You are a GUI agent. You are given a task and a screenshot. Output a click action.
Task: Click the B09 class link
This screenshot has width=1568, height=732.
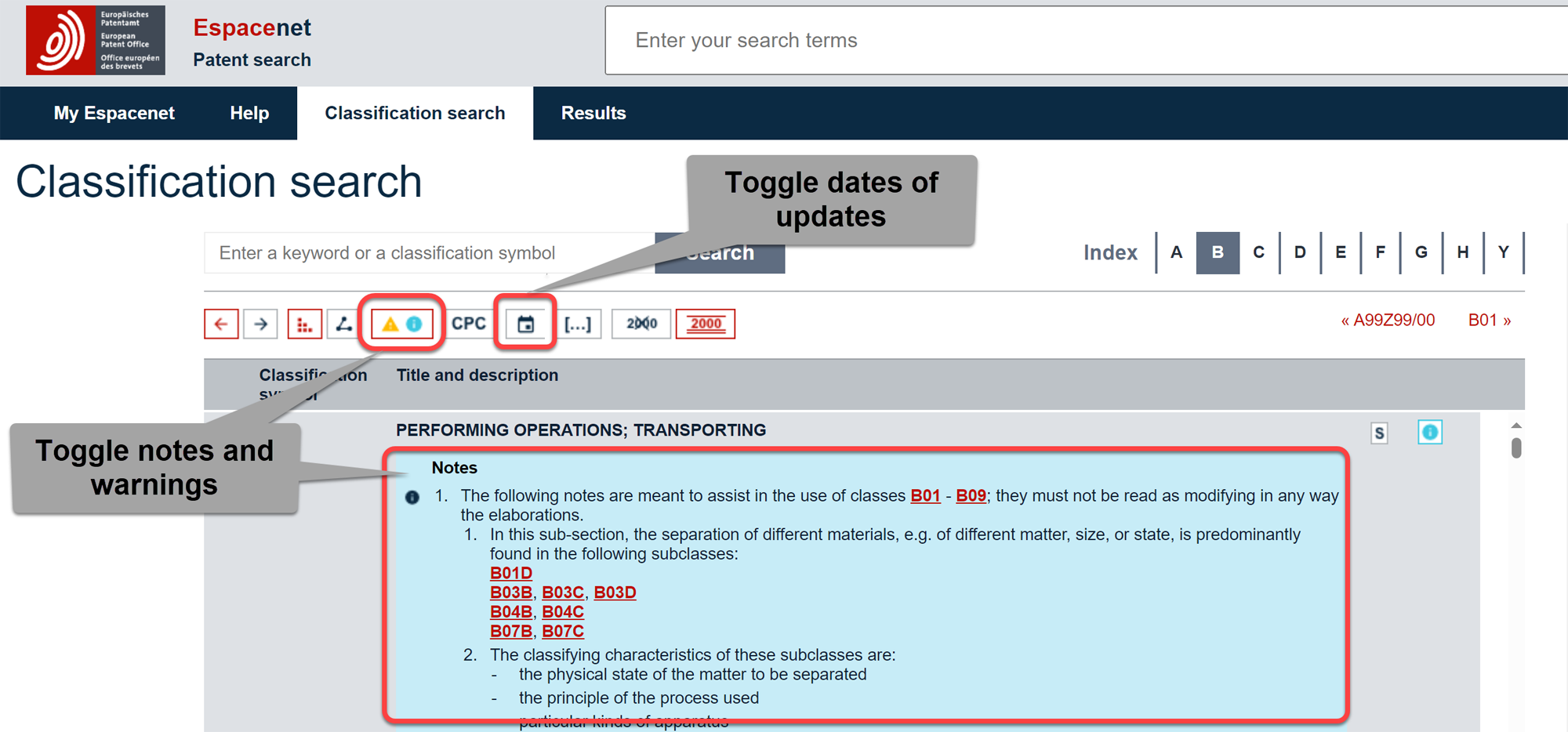click(x=970, y=495)
